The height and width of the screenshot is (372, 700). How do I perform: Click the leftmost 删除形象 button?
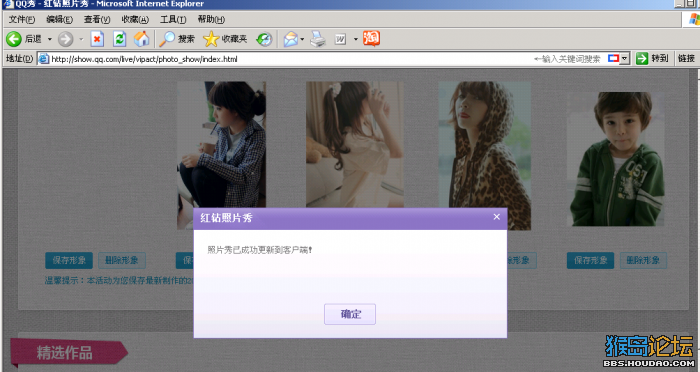click(122, 260)
